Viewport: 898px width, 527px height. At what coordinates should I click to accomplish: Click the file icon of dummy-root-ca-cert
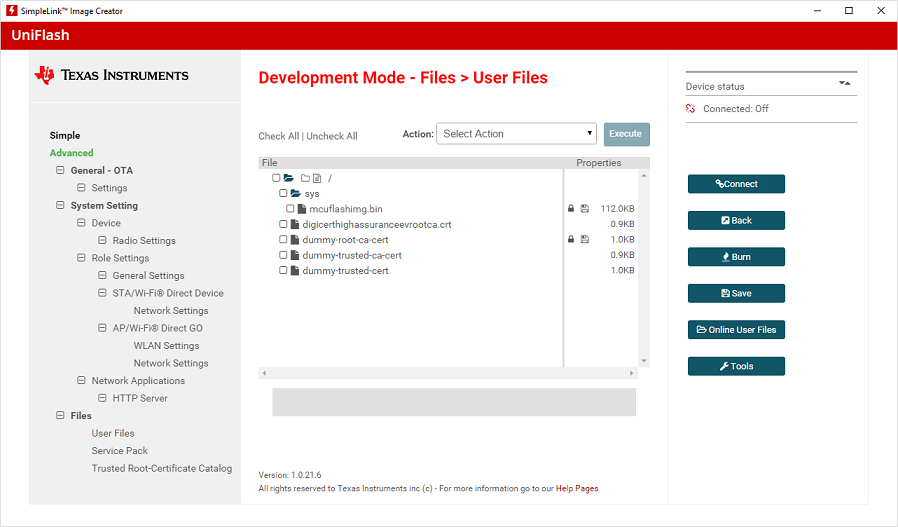[295, 240]
